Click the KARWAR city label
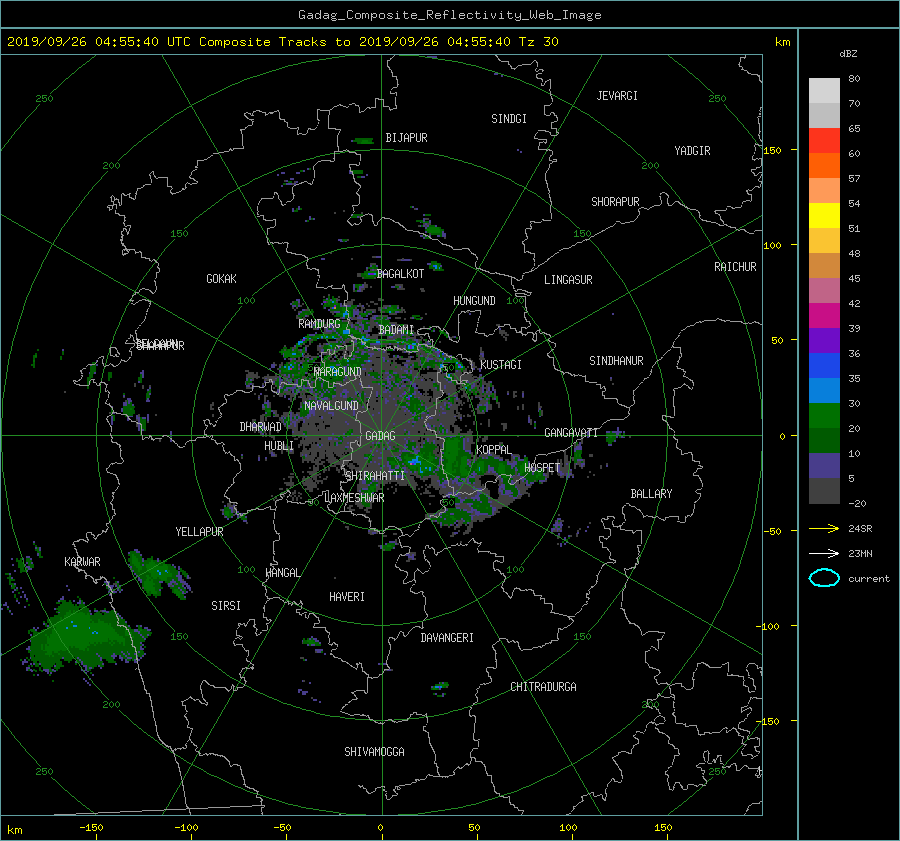This screenshot has width=900, height=841. coord(82,561)
